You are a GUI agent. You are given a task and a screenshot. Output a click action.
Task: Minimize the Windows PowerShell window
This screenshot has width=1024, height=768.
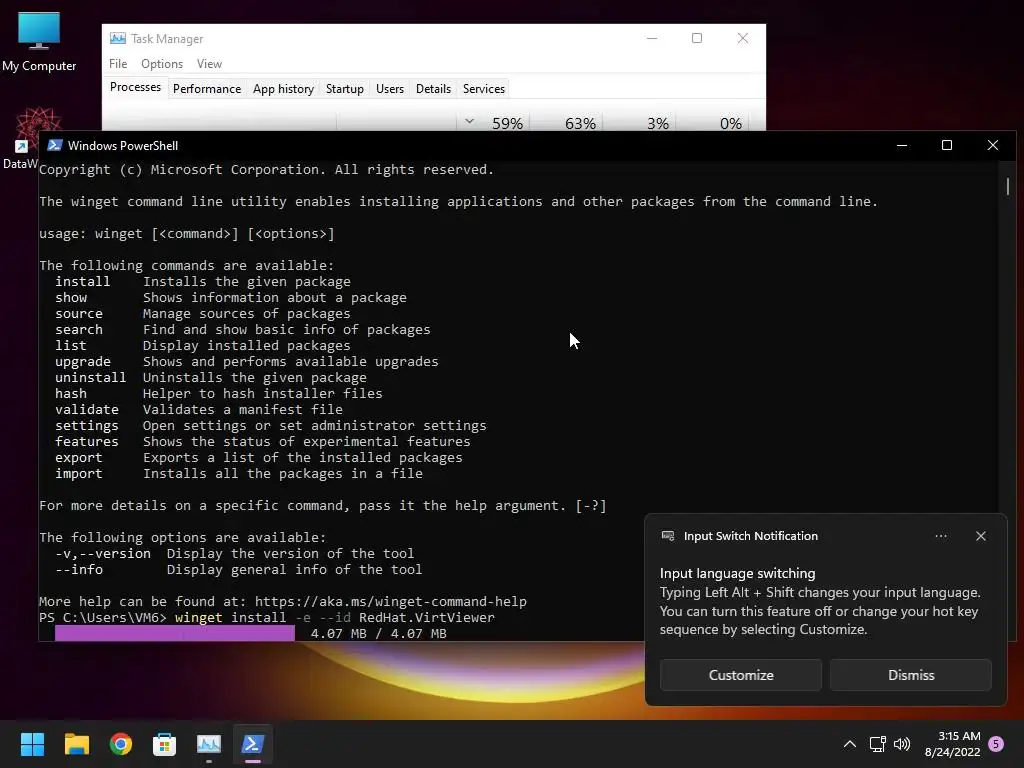[902, 145]
